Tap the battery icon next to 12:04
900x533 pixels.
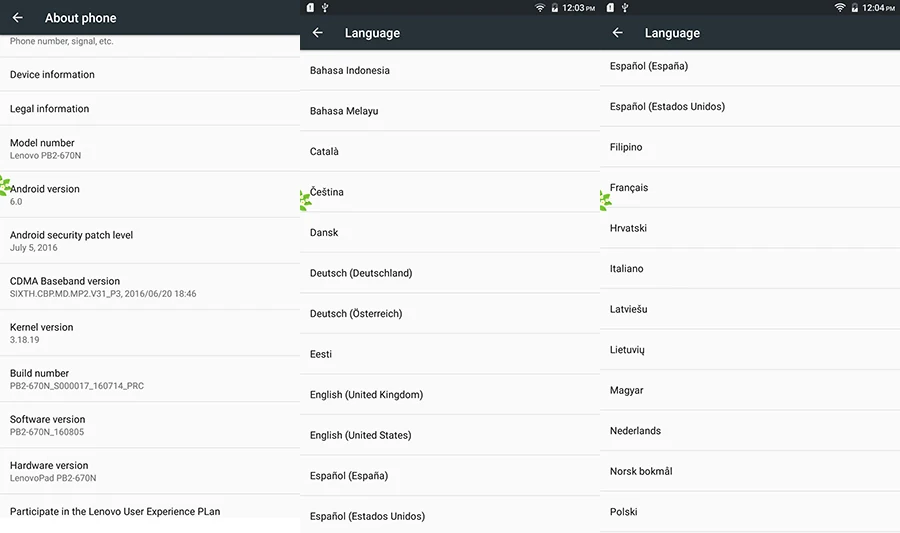855,7
